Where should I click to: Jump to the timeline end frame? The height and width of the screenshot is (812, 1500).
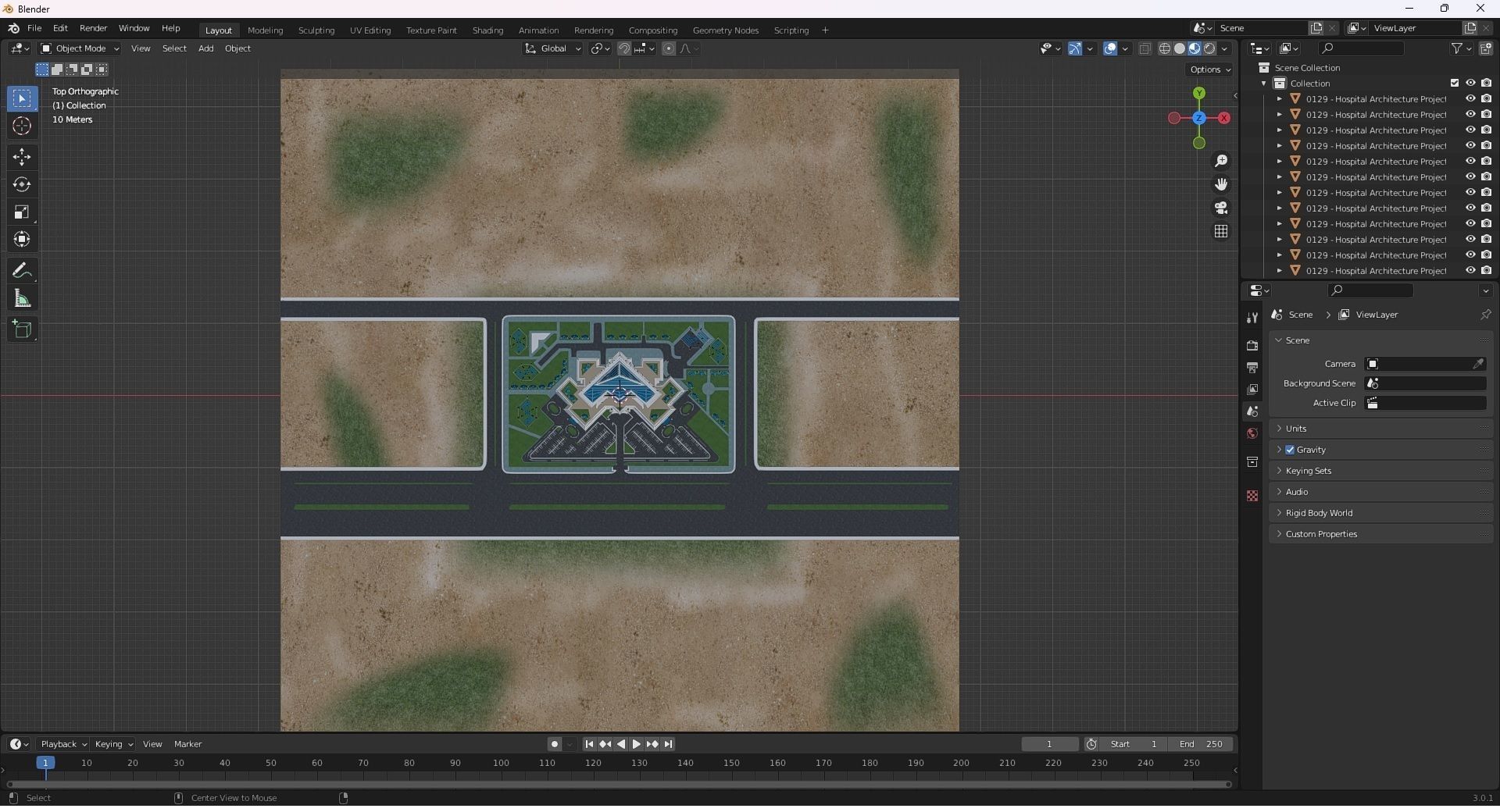668,744
